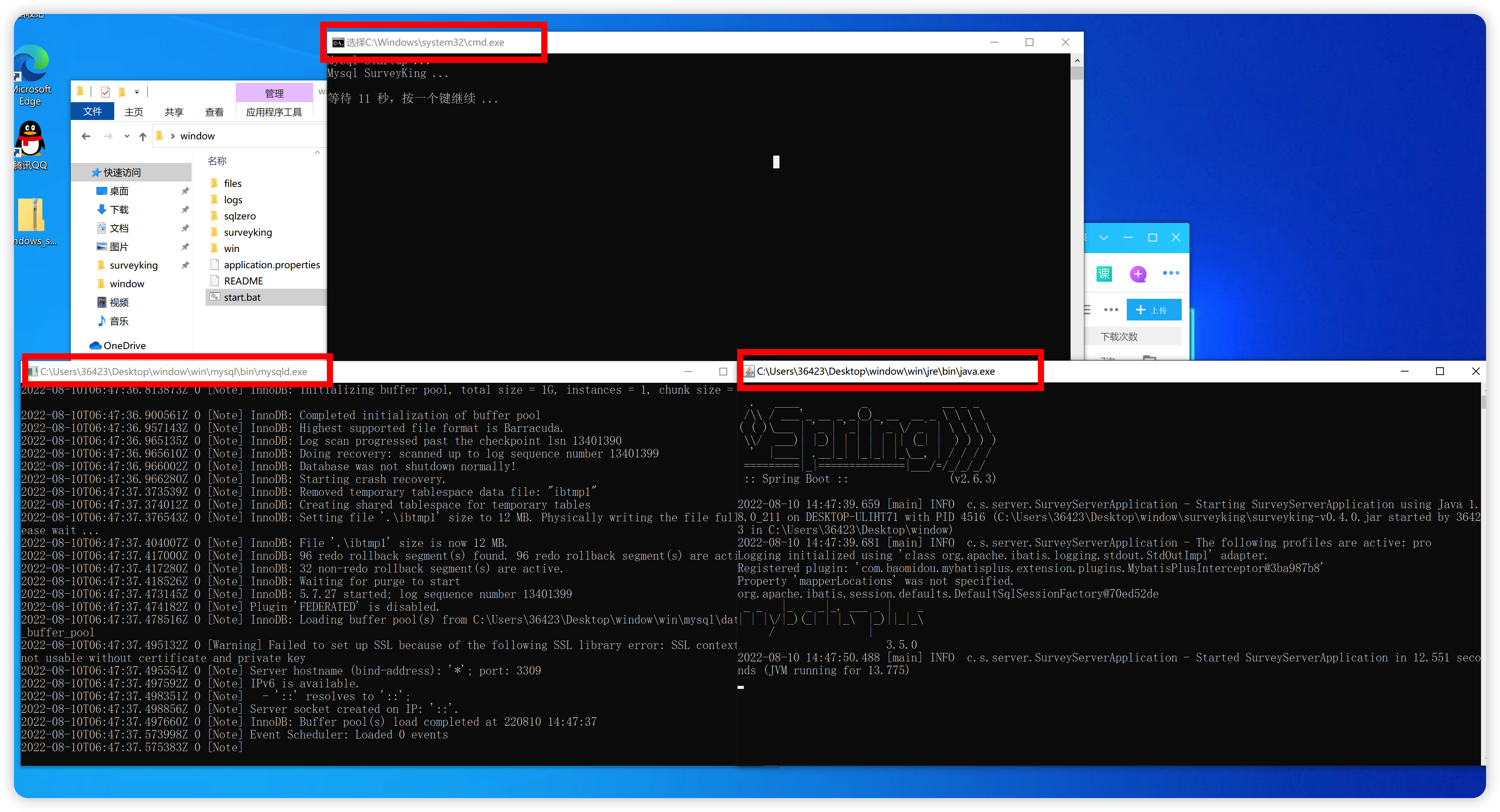Click the 'Started SurveyServerApplication' log line
Screen dimensions: 1500x812
pos(1109,664)
